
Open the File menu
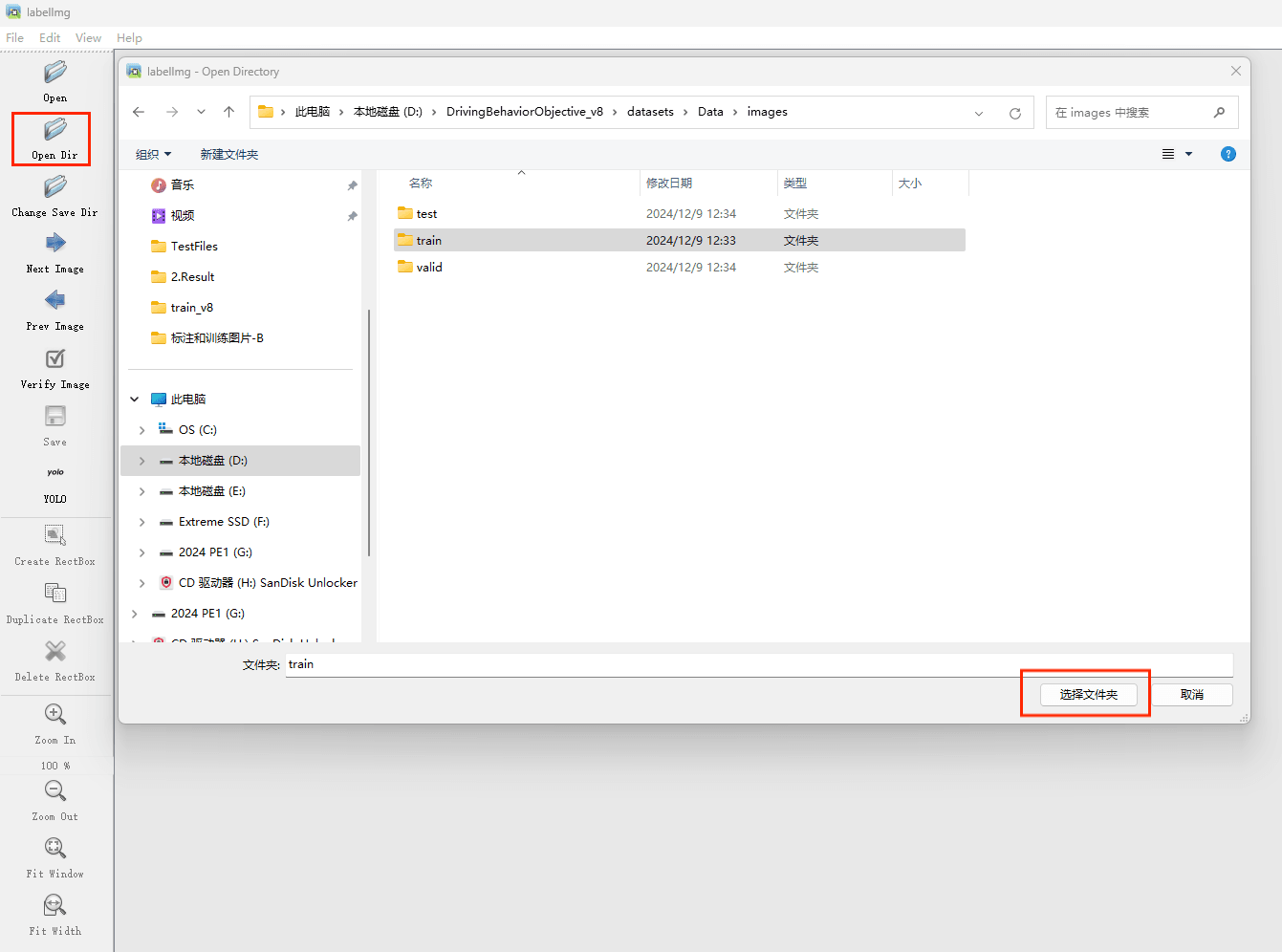click(14, 38)
